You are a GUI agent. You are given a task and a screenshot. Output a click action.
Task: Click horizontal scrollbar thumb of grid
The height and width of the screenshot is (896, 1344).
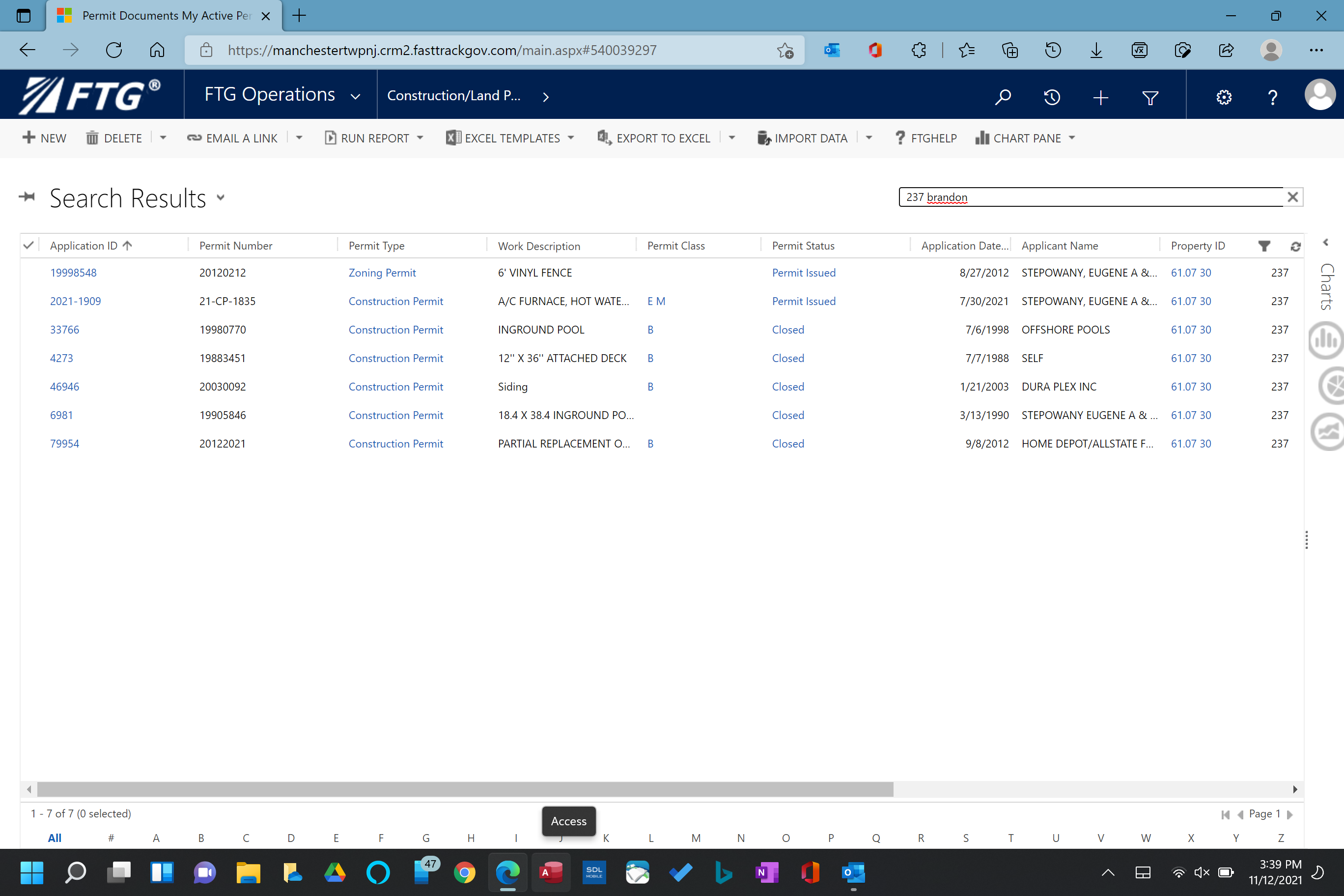coord(465,789)
